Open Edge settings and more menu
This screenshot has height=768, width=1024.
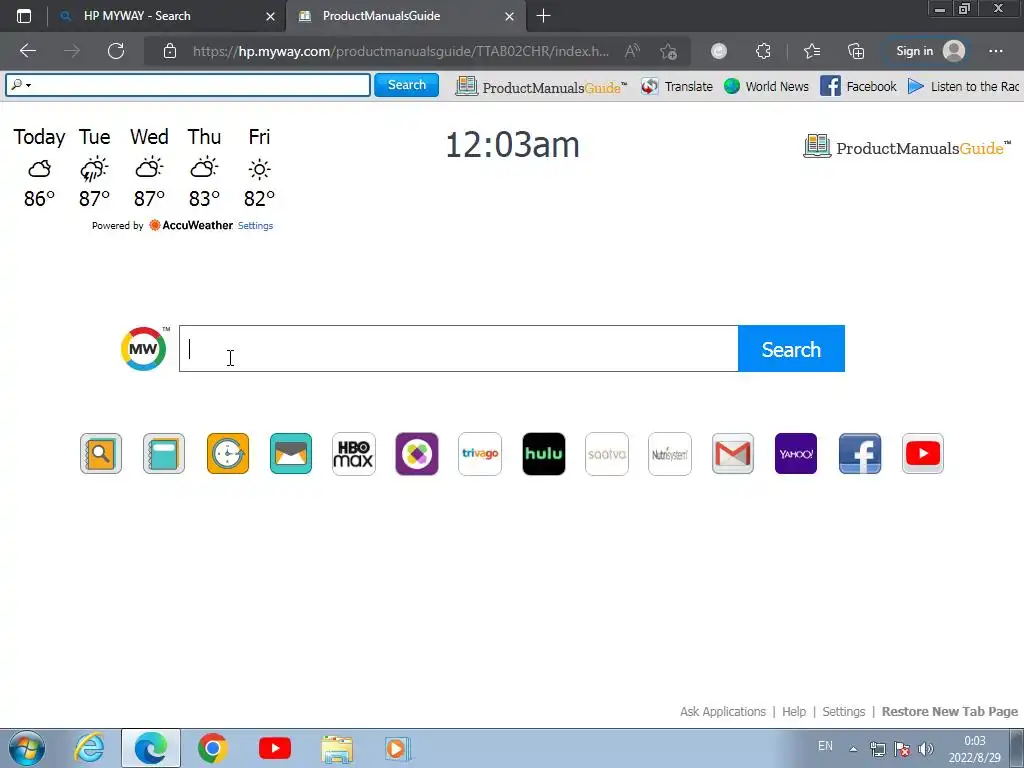pyautogui.click(x=996, y=51)
